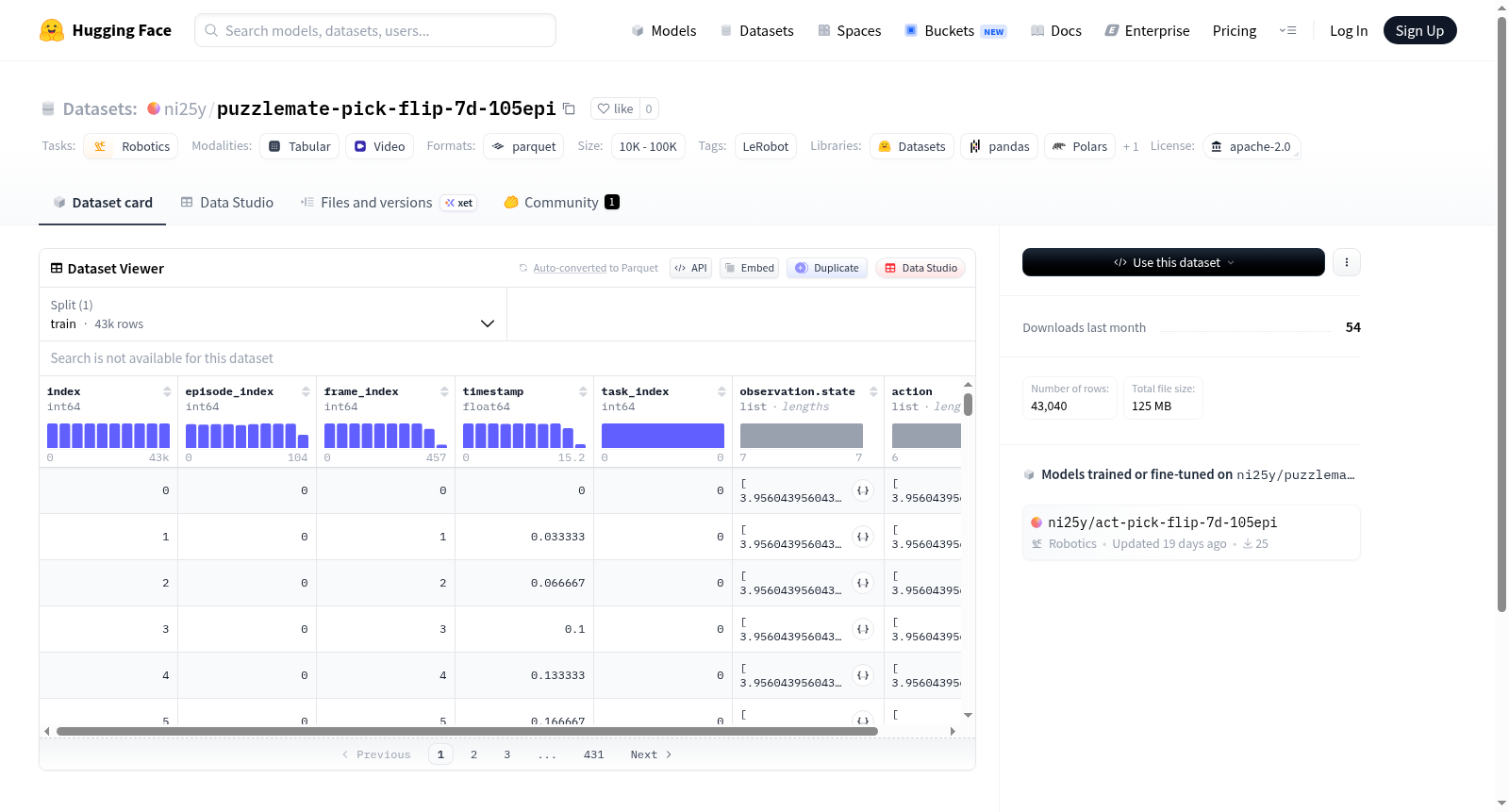This screenshot has height=812, width=1509.
Task: Click the Embed button
Action: (749, 268)
